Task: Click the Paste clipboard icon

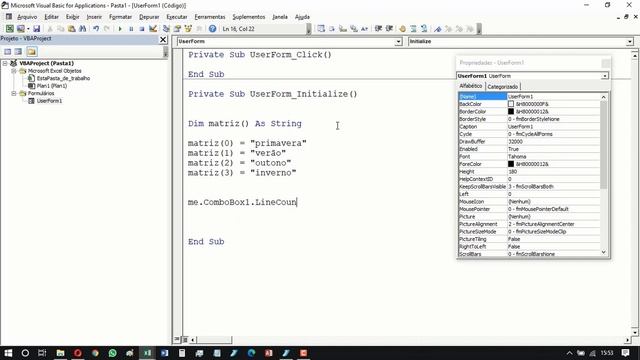Action: (71, 29)
